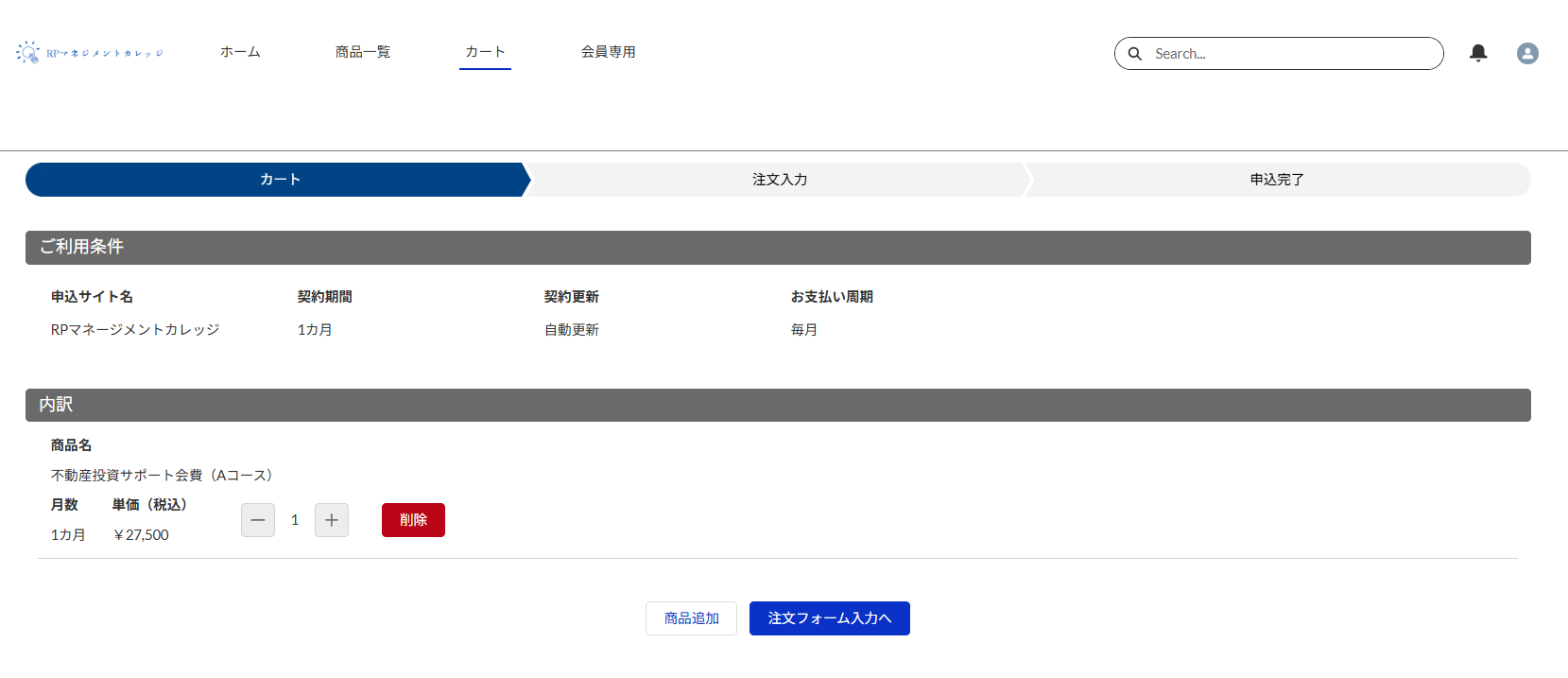Click the magnifying glass search icon

1135,54
